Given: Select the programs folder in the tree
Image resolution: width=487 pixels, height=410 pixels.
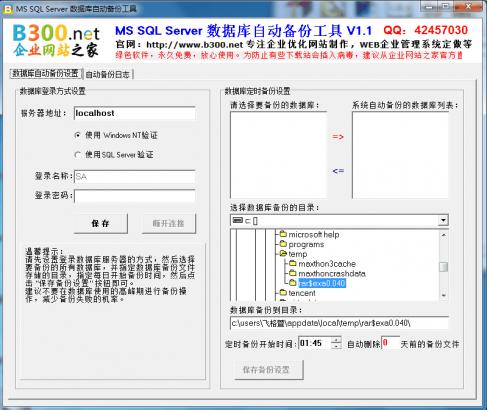Looking at the screenshot, I should (306, 244).
